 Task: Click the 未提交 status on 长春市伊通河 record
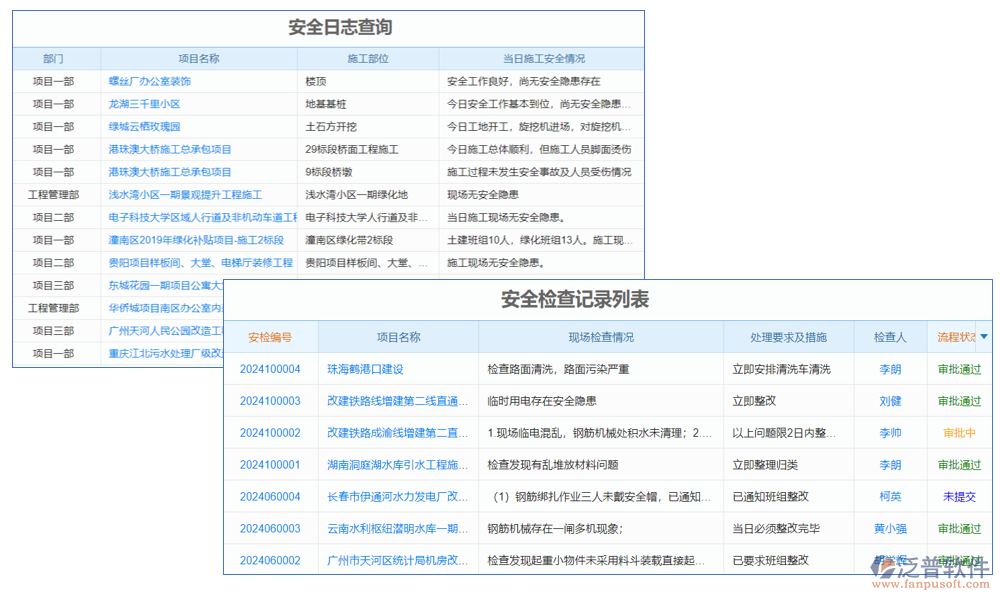click(x=959, y=496)
